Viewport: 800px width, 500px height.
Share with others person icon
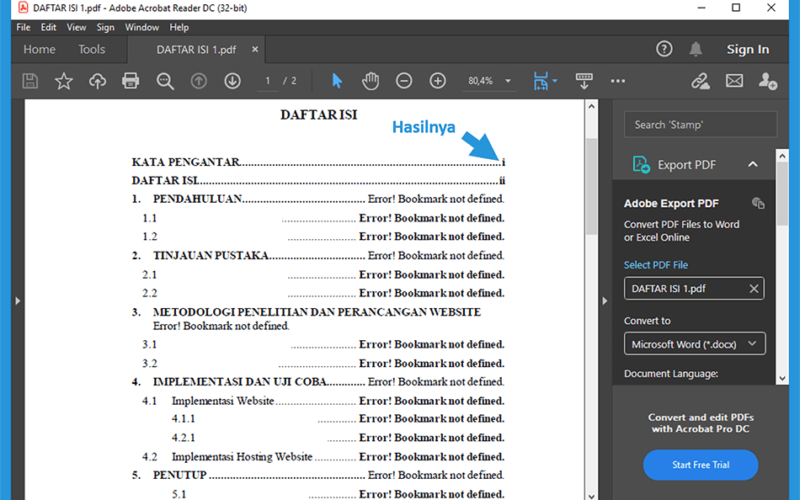767,81
